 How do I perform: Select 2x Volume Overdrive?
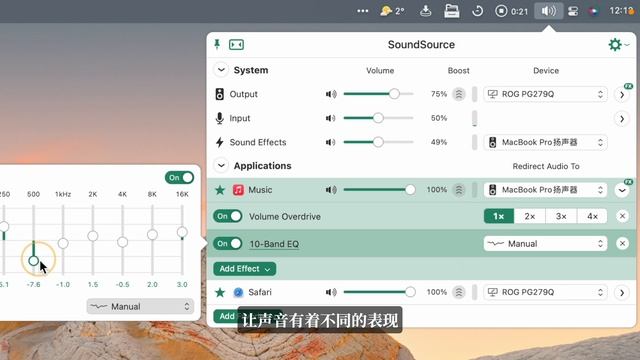[x=530, y=216]
